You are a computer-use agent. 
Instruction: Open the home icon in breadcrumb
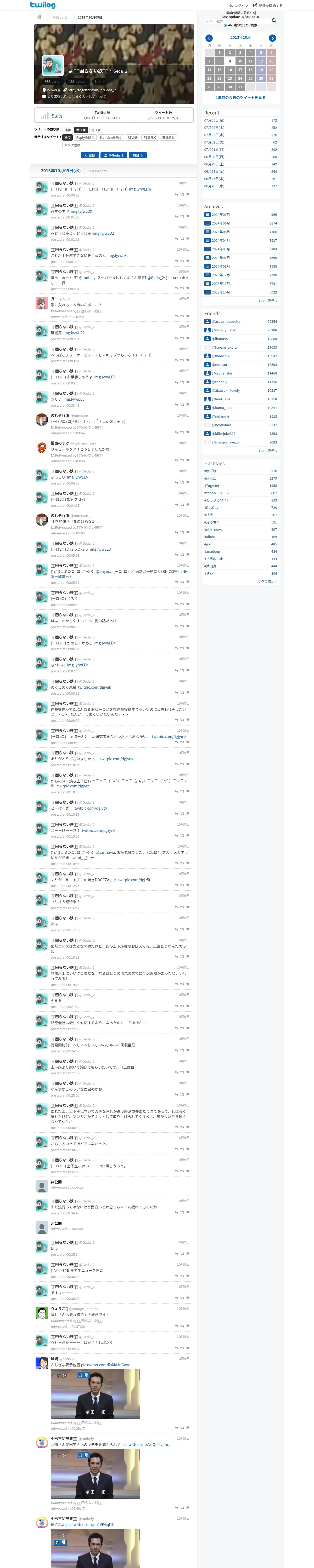click(x=39, y=17)
